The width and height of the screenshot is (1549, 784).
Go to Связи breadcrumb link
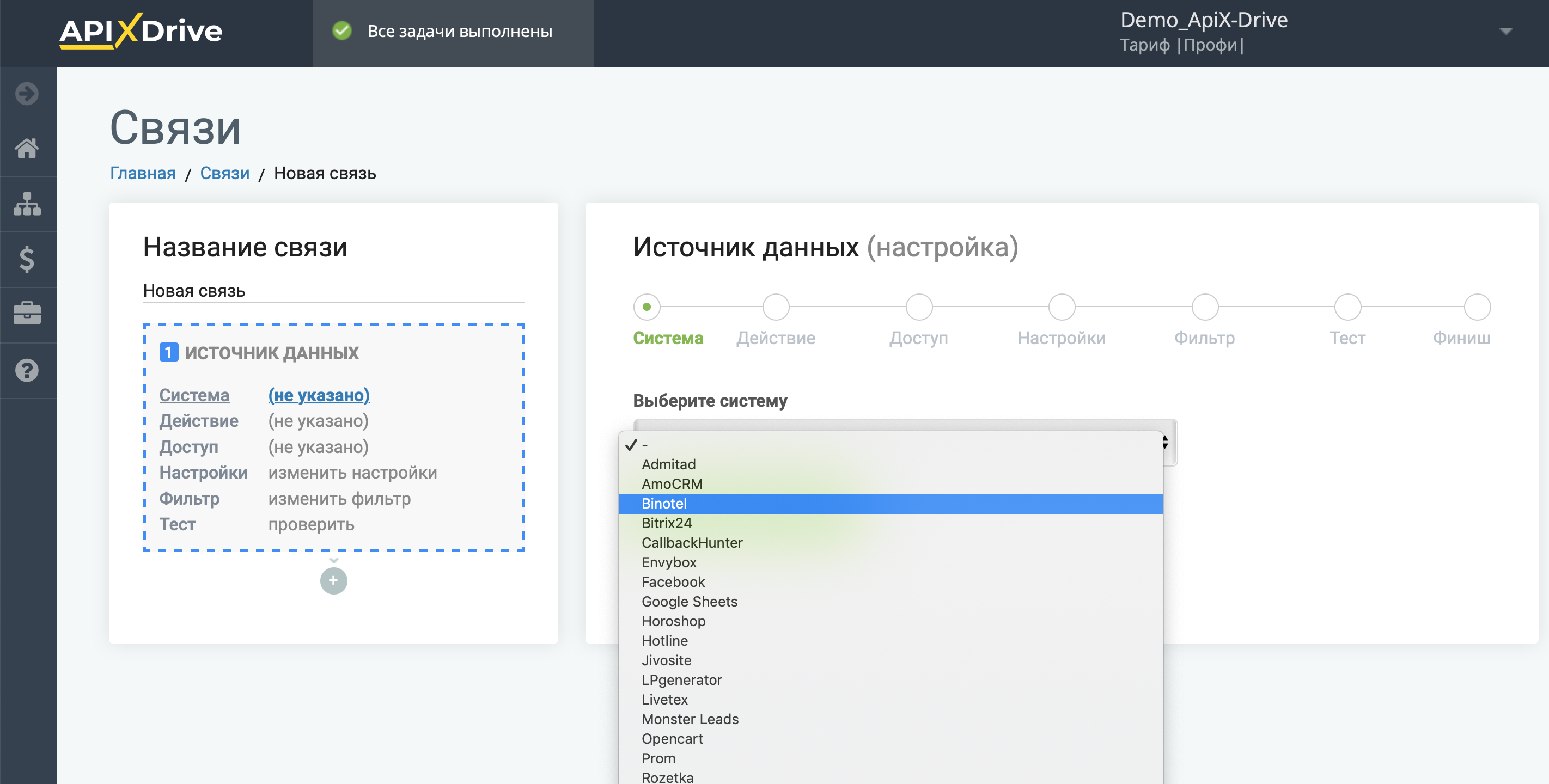[225, 173]
